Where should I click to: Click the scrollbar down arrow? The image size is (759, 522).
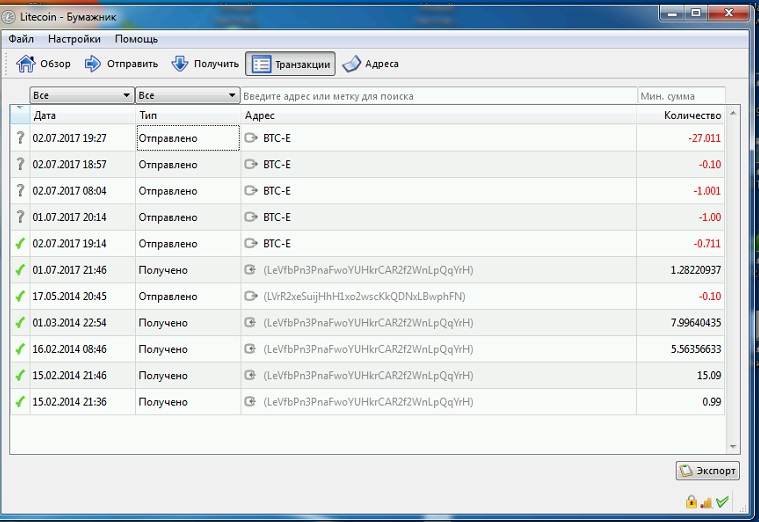733,446
